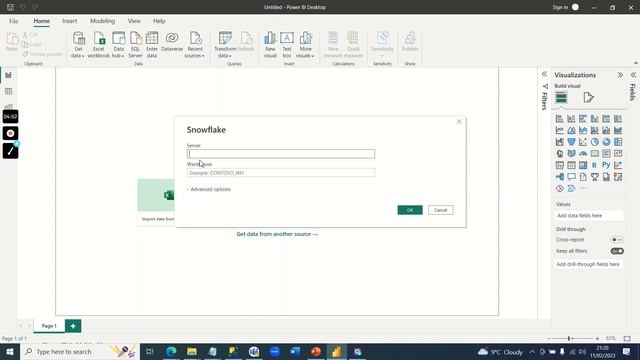Screen dimensions: 640x360
Task: Toggle Keep all filters switch
Action: tap(617, 251)
